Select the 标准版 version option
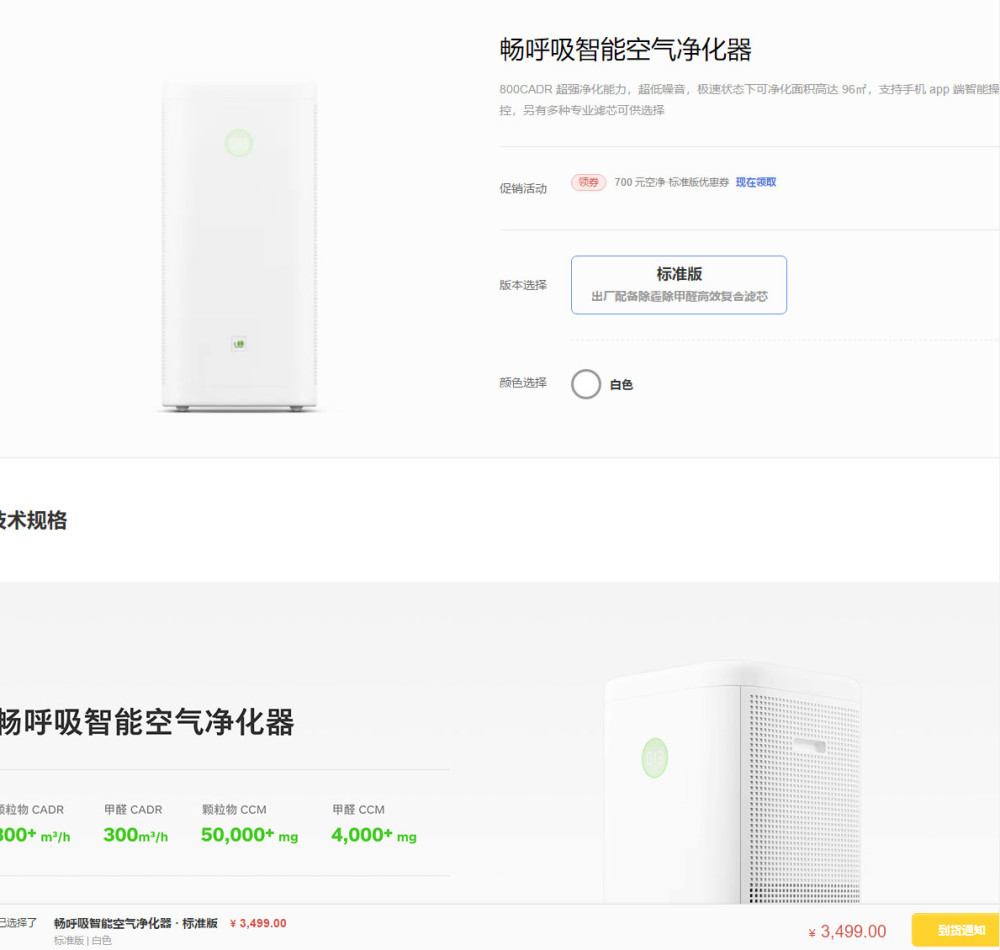Screen dimensions: 1000x950 click(679, 285)
